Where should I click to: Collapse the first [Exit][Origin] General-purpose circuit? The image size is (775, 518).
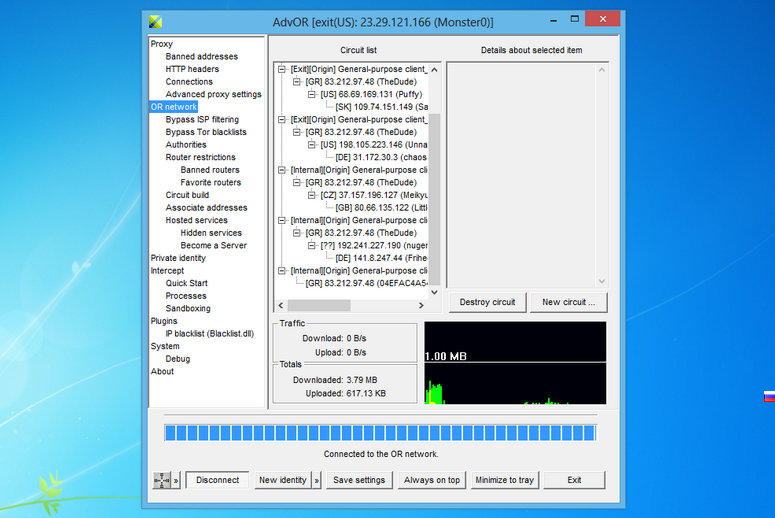tap(282, 69)
